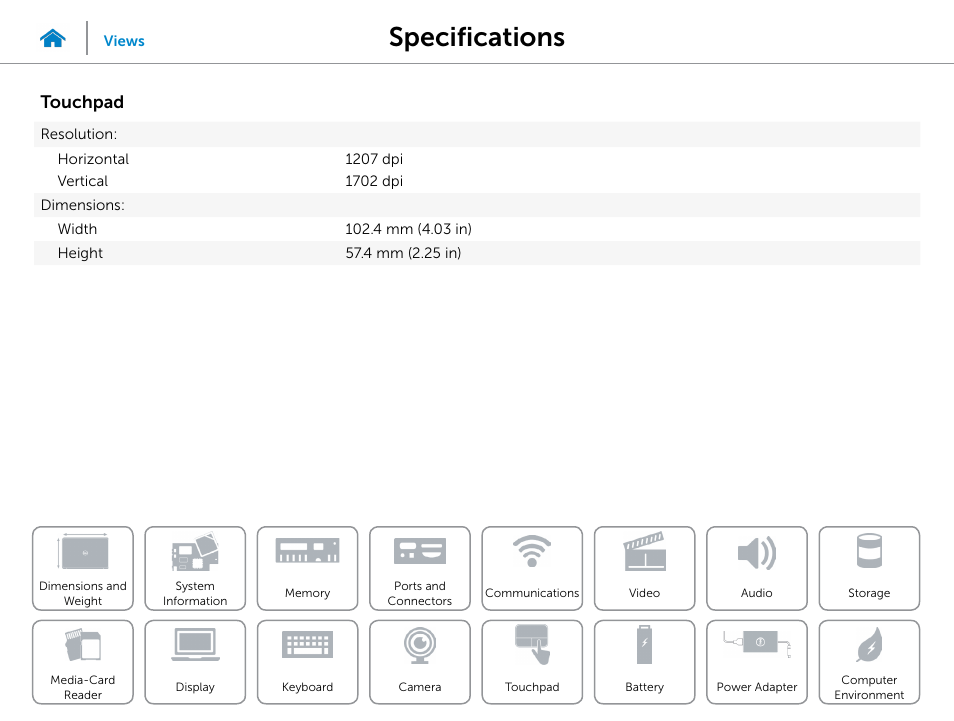Click the Dimensions: row label
954x721 pixels.
[x=82, y=205]
